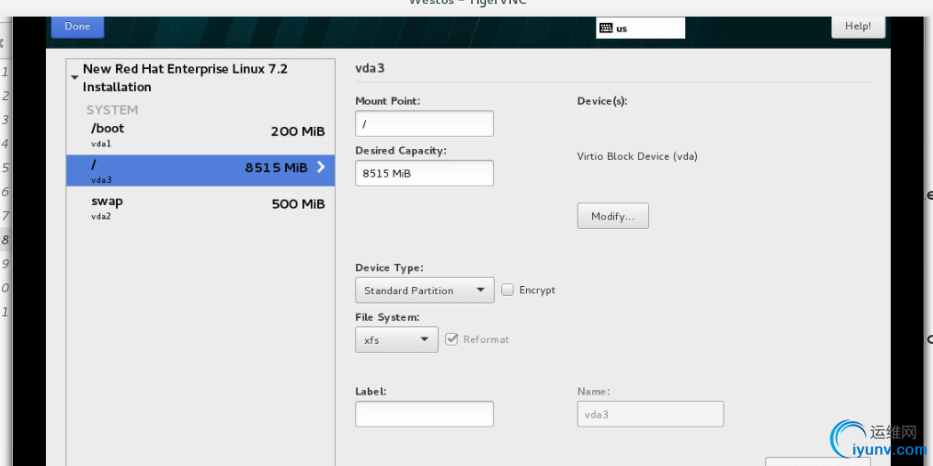Click the Virtio Block Device (vda) text

click(x=637, y=157)
